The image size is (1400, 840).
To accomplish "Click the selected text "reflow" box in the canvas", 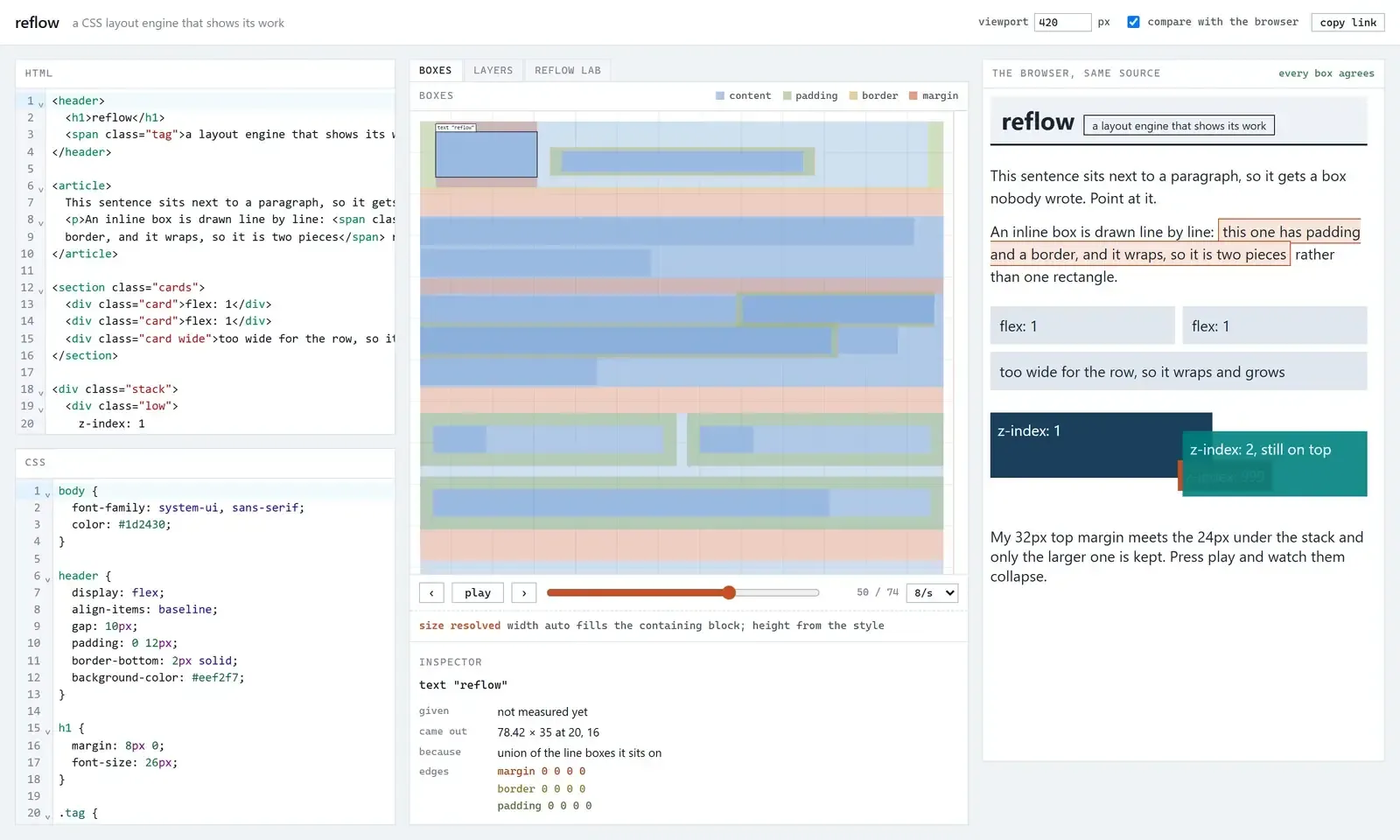I will [x=486, y=154].
